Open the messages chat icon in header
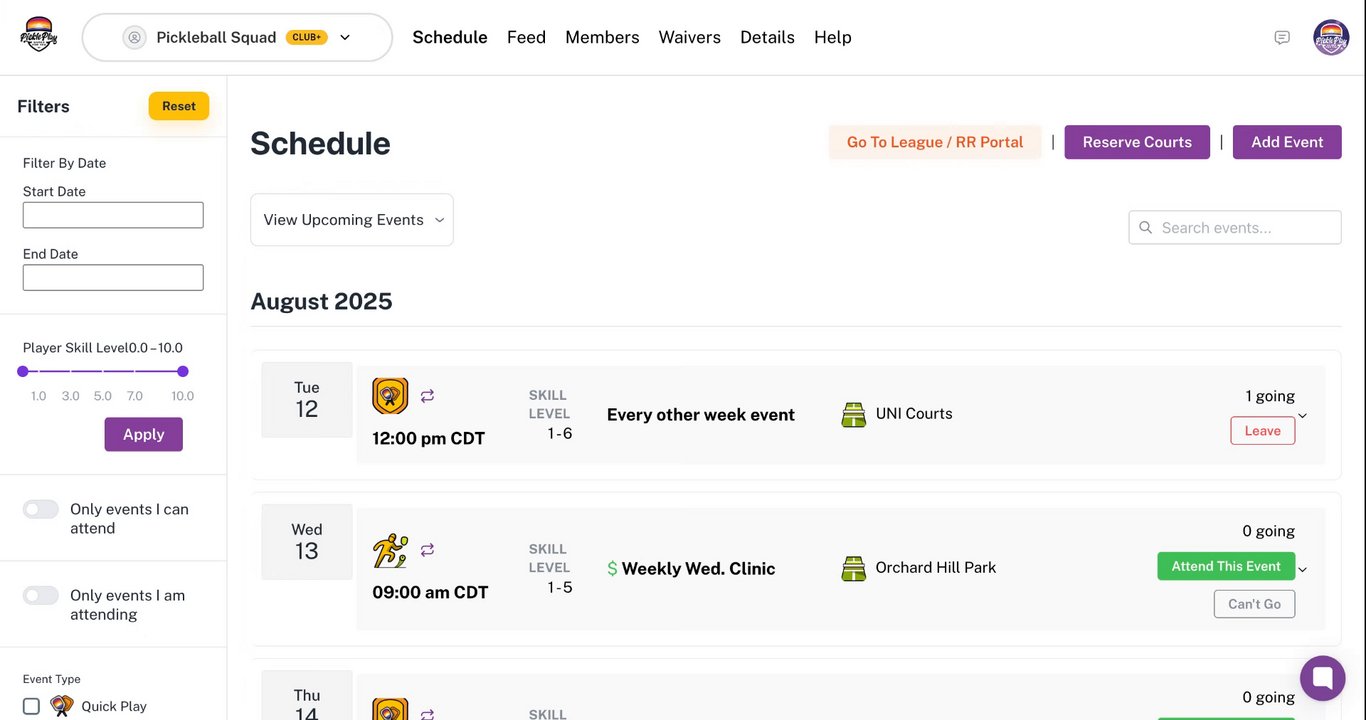1366x720 pixels. (x=1282, y=37)
